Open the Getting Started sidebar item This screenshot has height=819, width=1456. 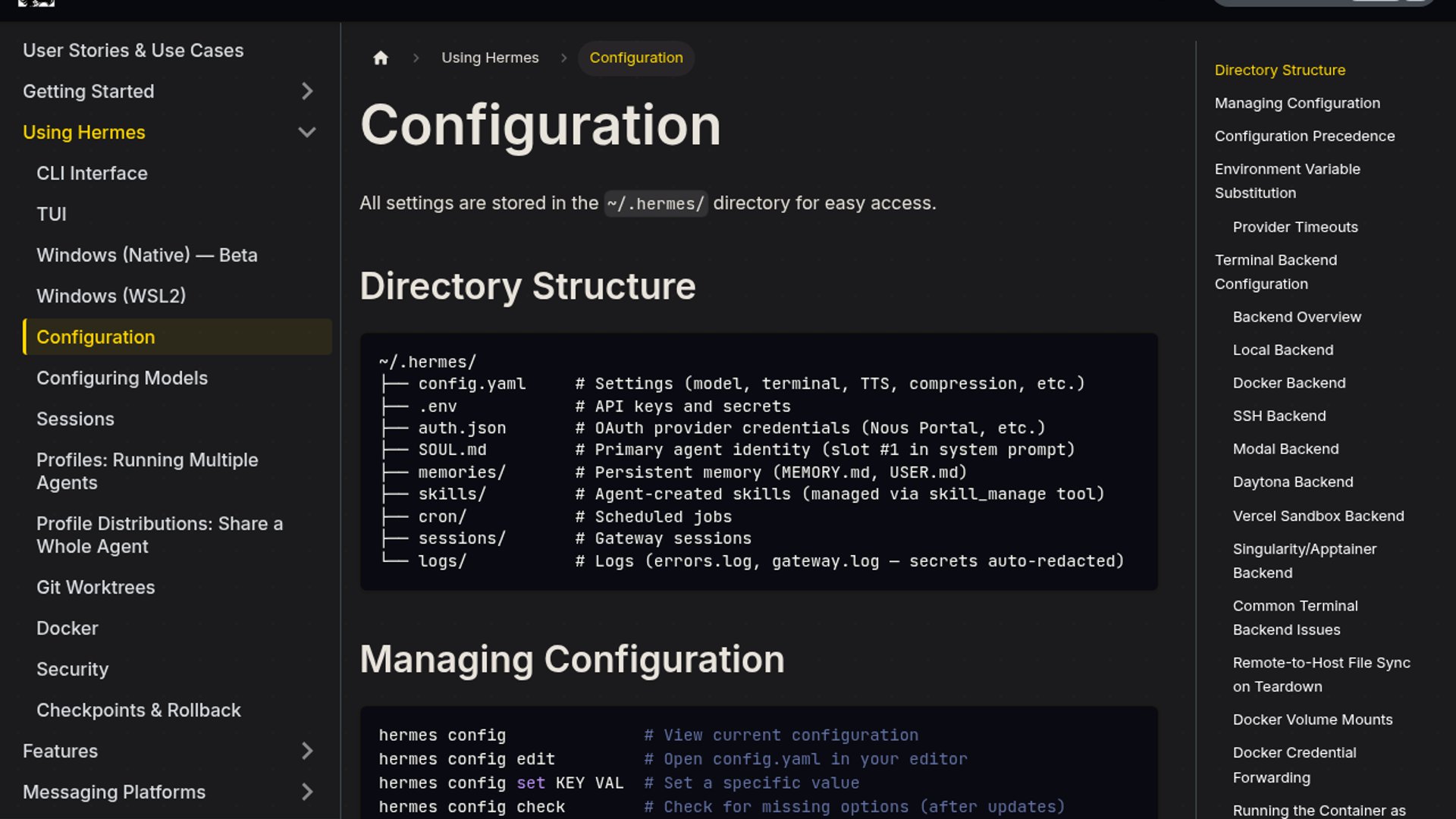point(89,91)
